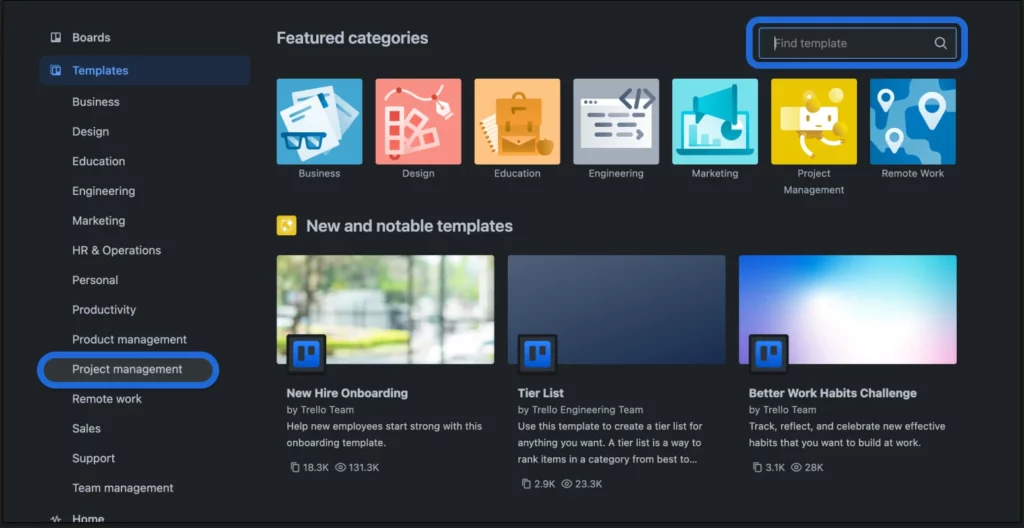Click Education label under featured categories
The image size is (1024, 528).
[x=517, y=174]
